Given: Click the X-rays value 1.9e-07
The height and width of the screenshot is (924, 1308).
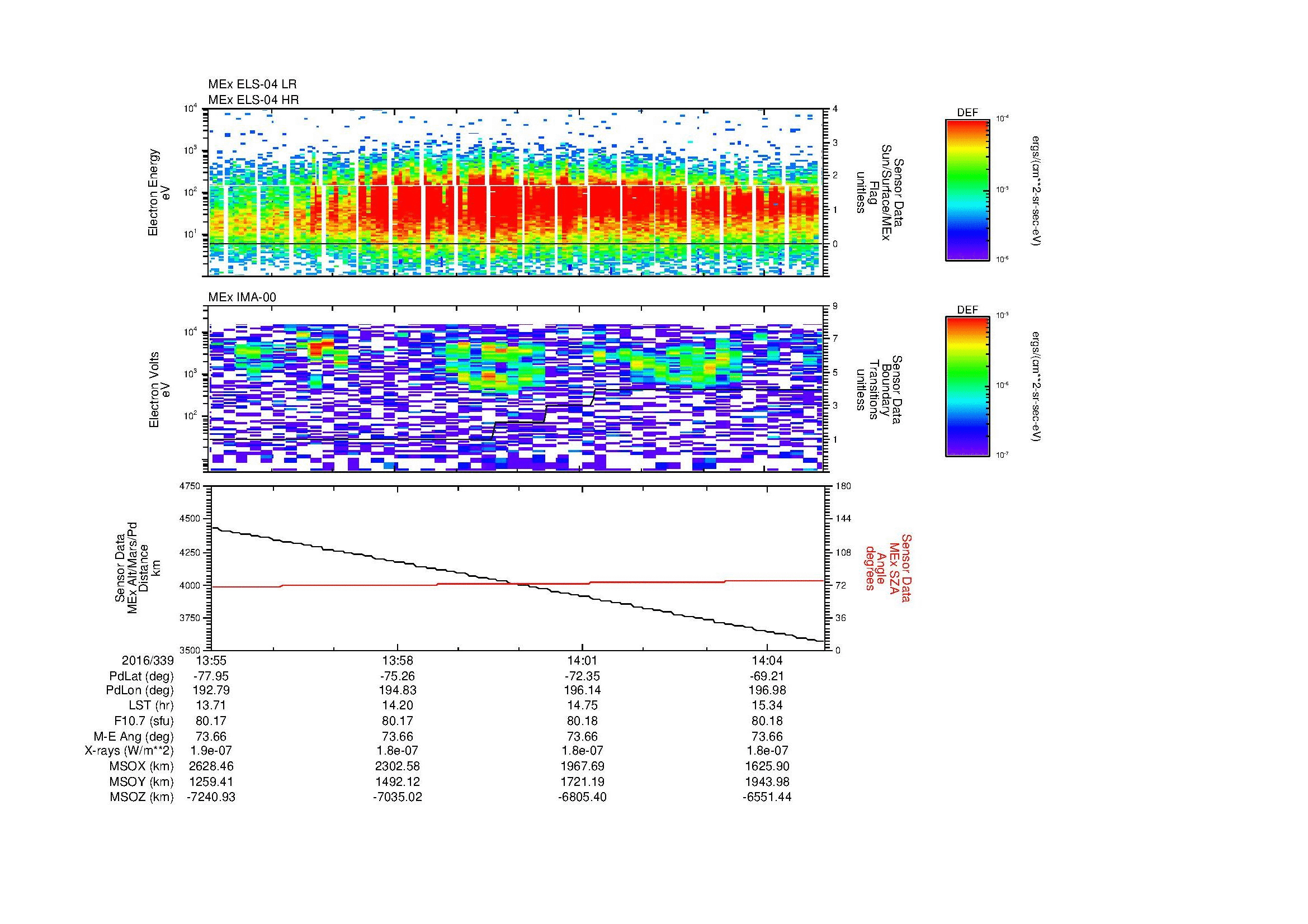Looking at the screenshot, I should point(211,751).
